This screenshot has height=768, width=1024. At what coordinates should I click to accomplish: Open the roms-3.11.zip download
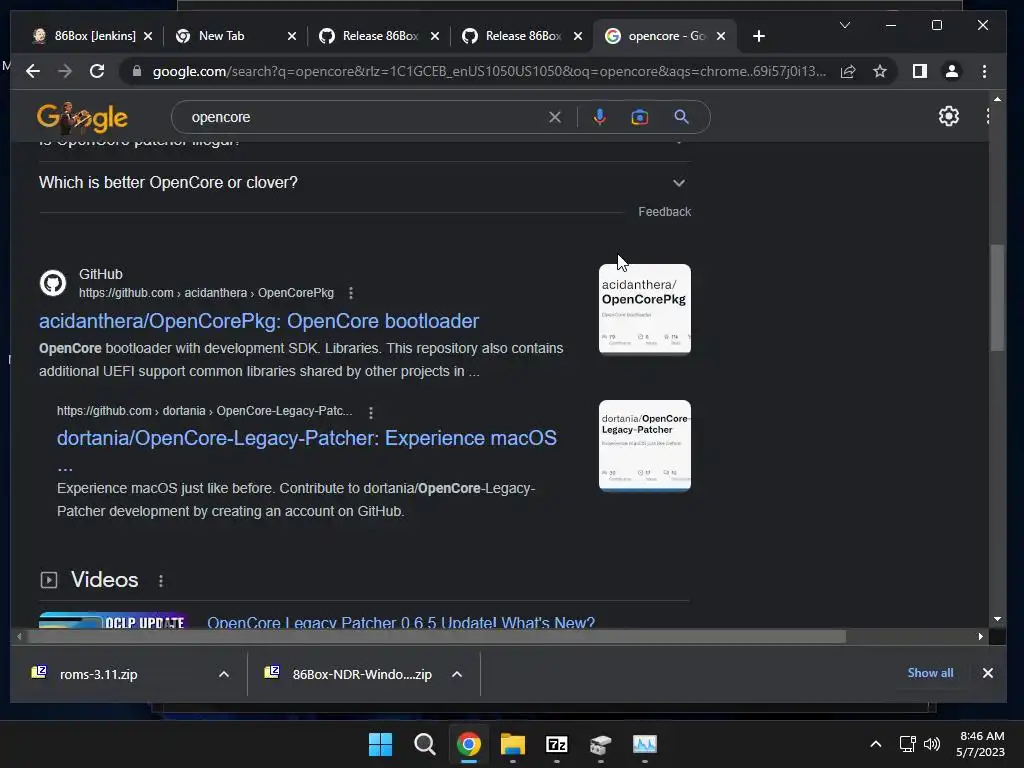[x=98, y=674]
